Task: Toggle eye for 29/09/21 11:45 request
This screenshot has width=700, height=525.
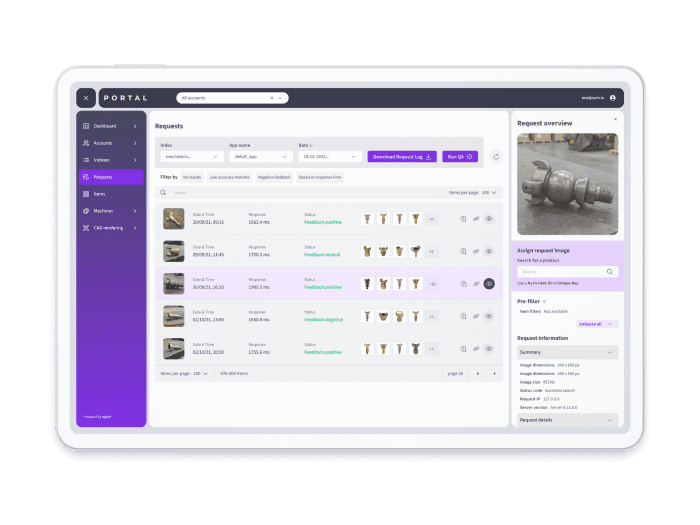Action: click(x=489, y=251)
